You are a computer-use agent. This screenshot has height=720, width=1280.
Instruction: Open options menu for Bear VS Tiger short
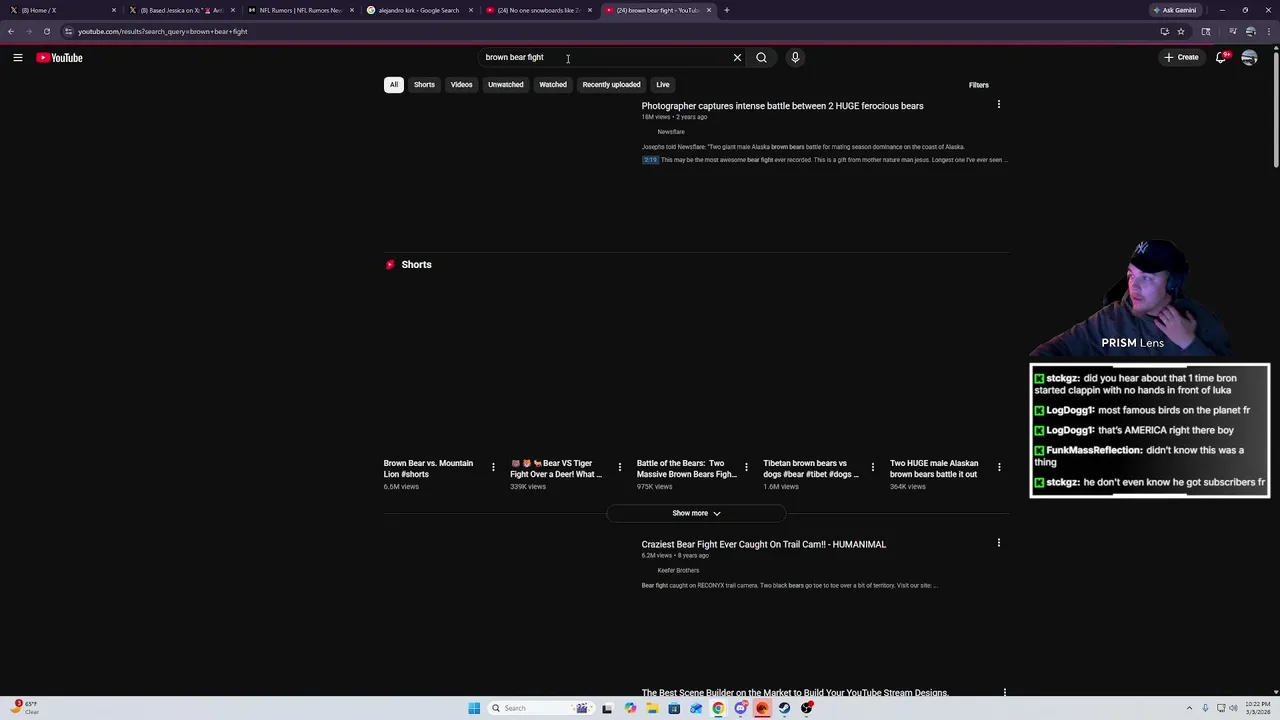pos(619,467)
